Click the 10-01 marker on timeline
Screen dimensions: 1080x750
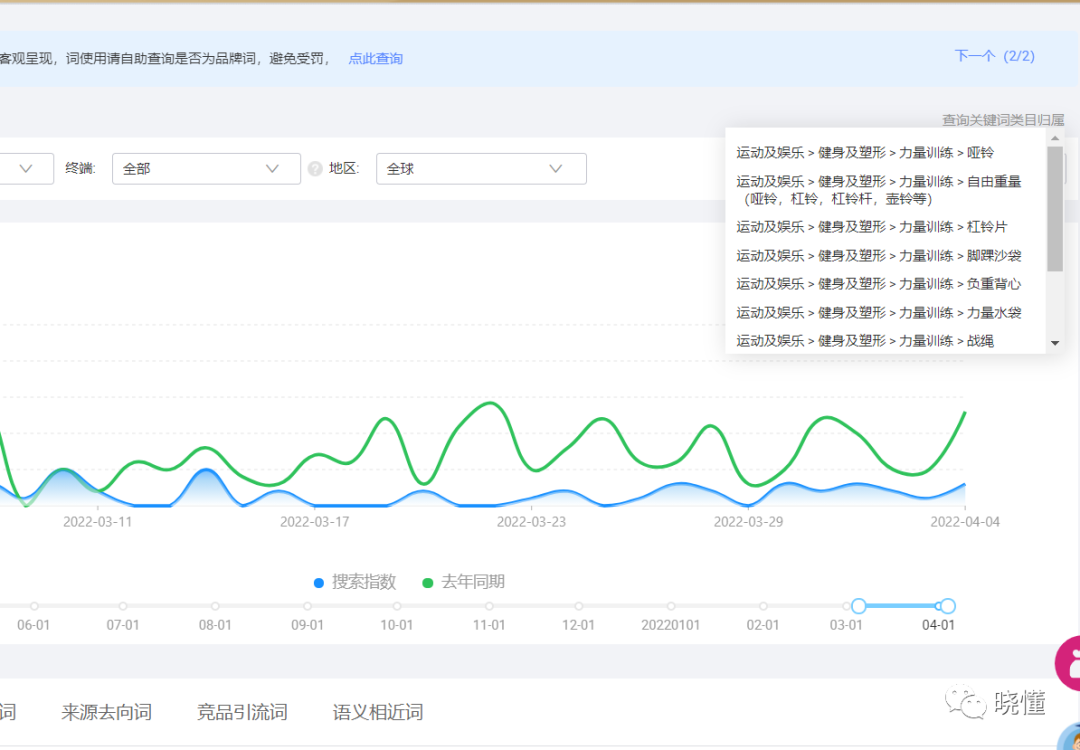click(397, 606)
